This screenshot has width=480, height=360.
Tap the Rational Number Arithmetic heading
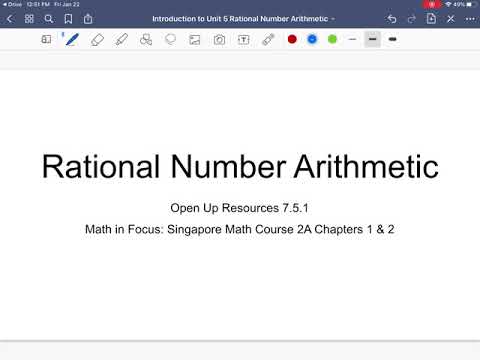tap(240, 167)
